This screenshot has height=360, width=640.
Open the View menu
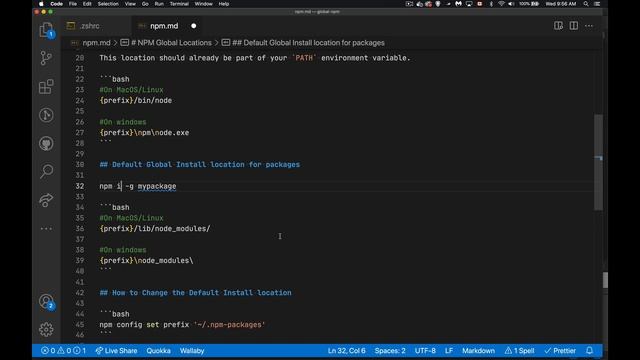coord(130,4)
